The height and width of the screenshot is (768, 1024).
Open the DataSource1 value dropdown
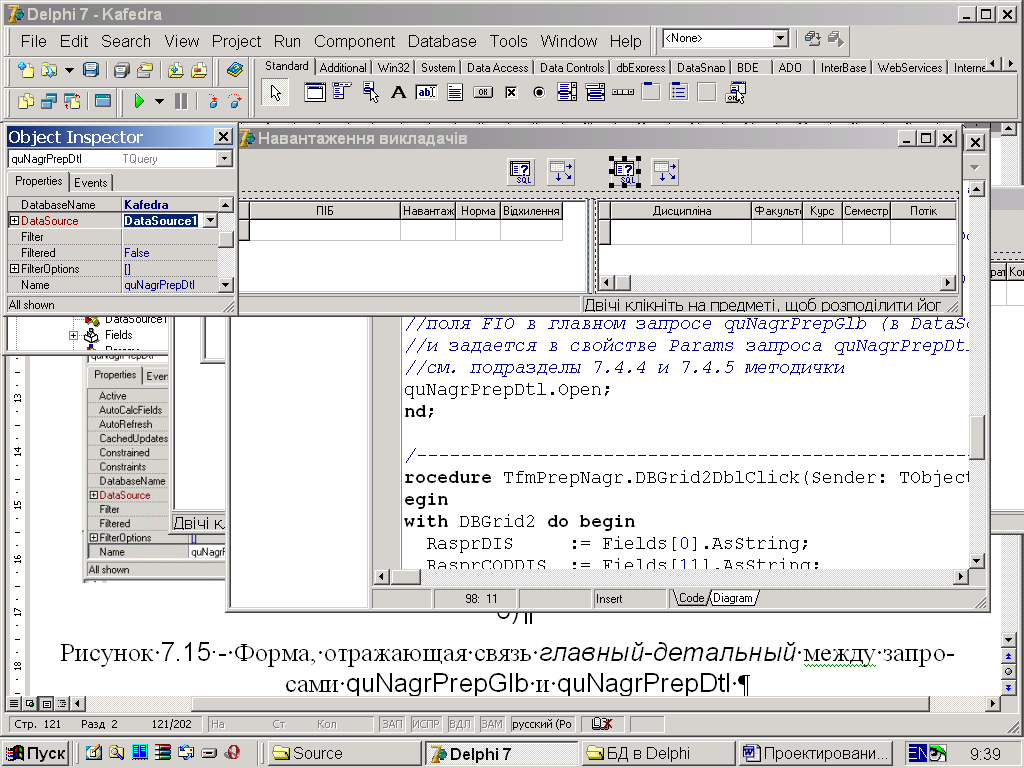coord(210,221)
